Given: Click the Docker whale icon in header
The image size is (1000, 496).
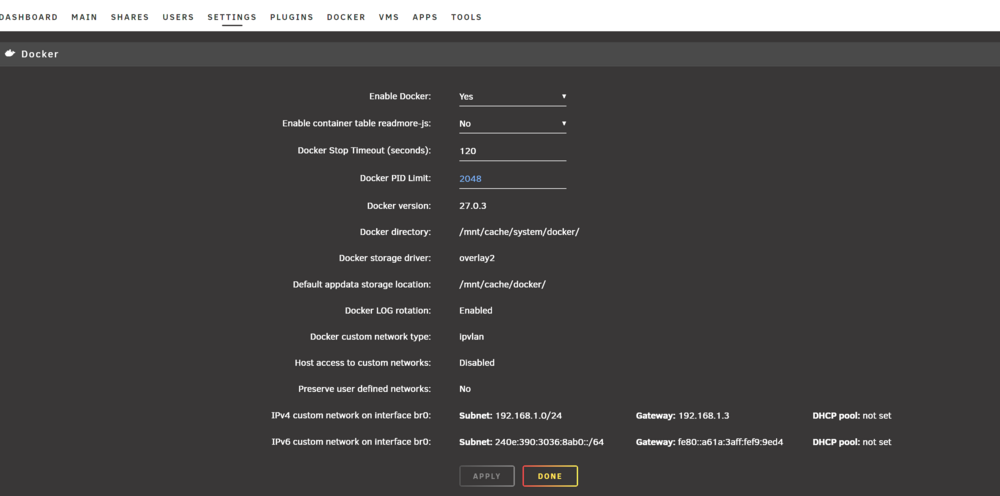Looking at the screenshot, I should pos(10,54).
